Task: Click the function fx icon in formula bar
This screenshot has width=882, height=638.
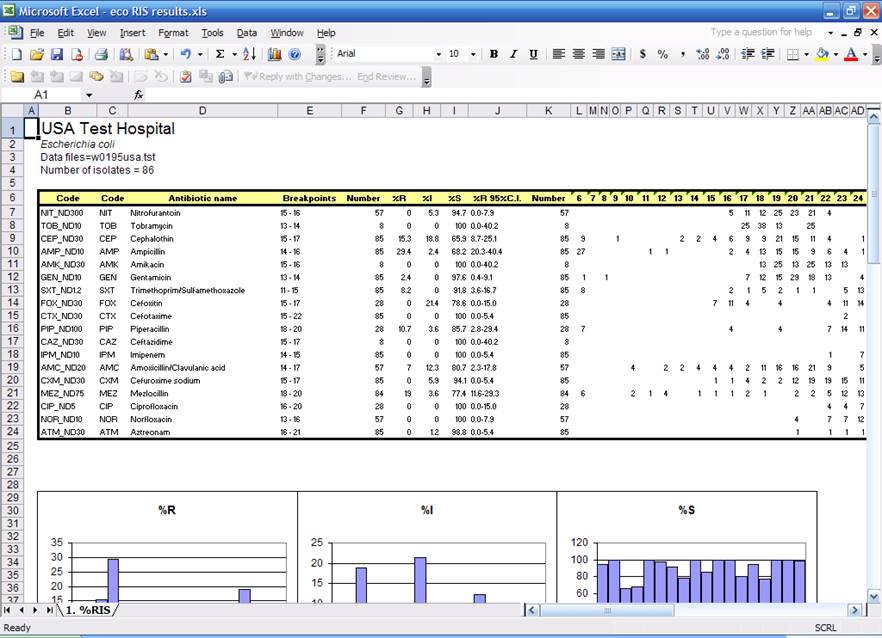Action: click(x=138, y=95)
